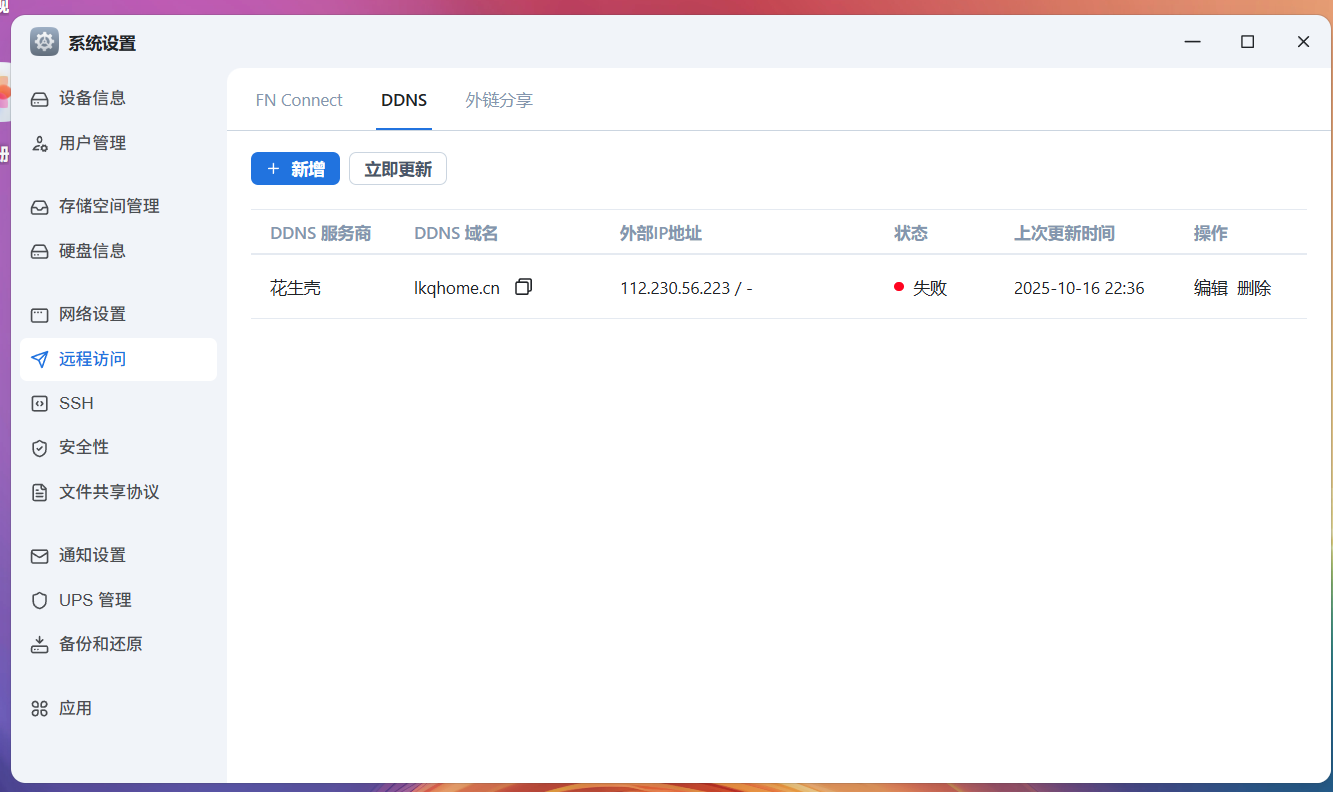This screenshot has height=792, width=1333.
Task: Click the 存储空间管理 storage icon
Action: [x=40, y=207]
